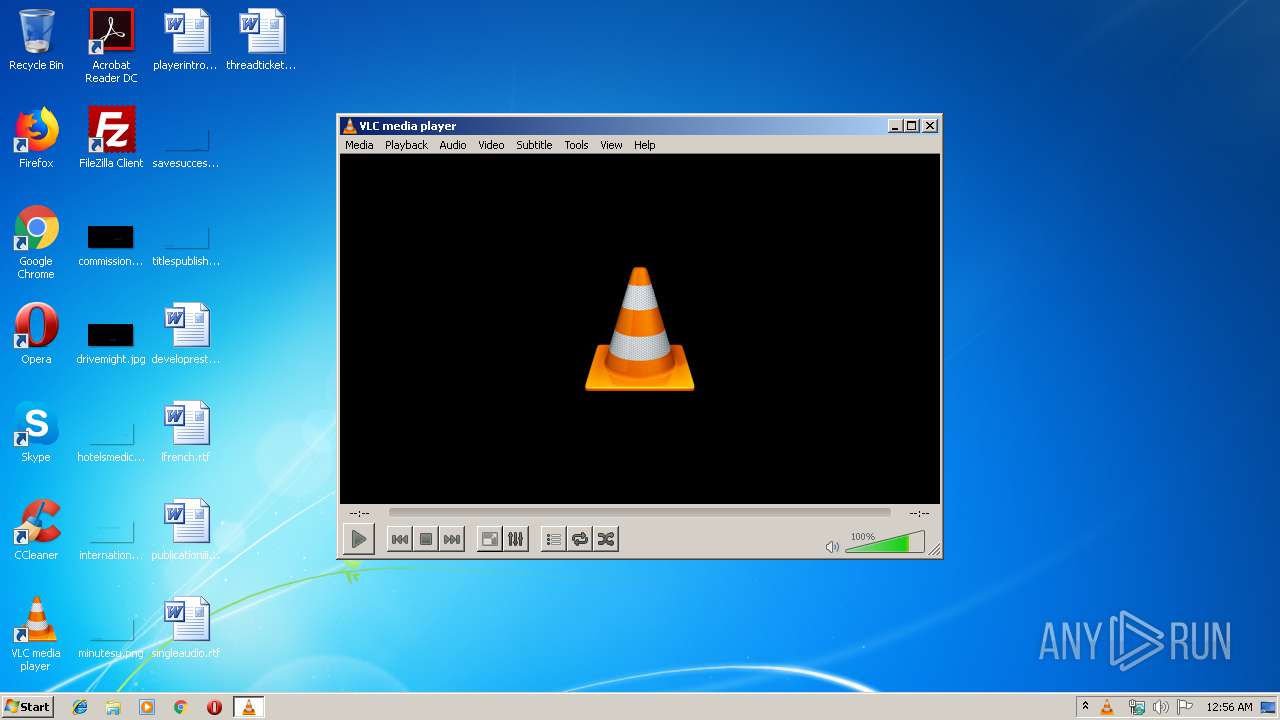Select Skype desktop shortcut
1280x720 pixels.
point(36,432)
